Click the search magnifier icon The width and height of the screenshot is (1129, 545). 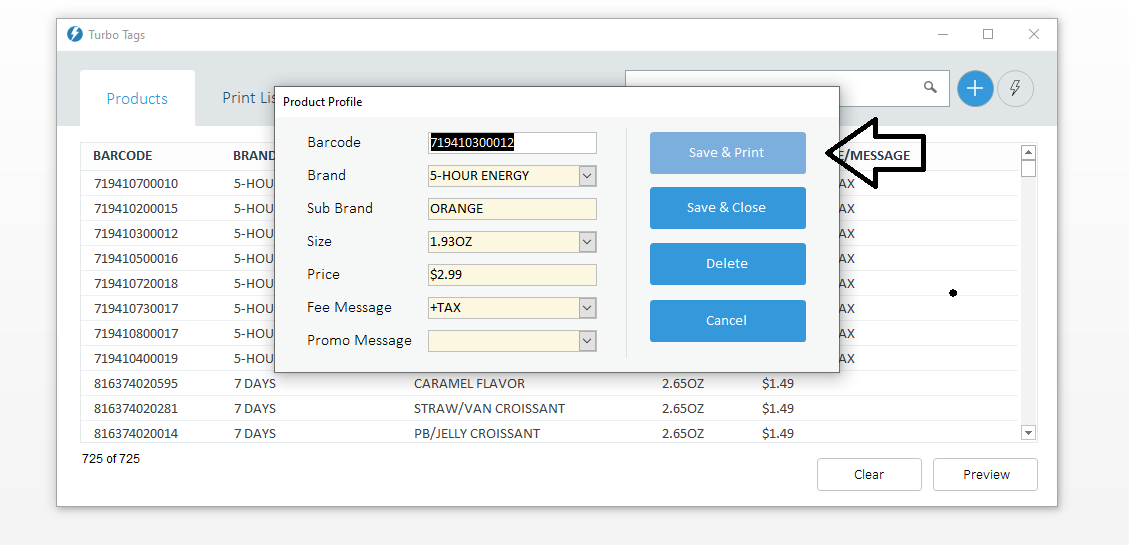tap(930, 87)
